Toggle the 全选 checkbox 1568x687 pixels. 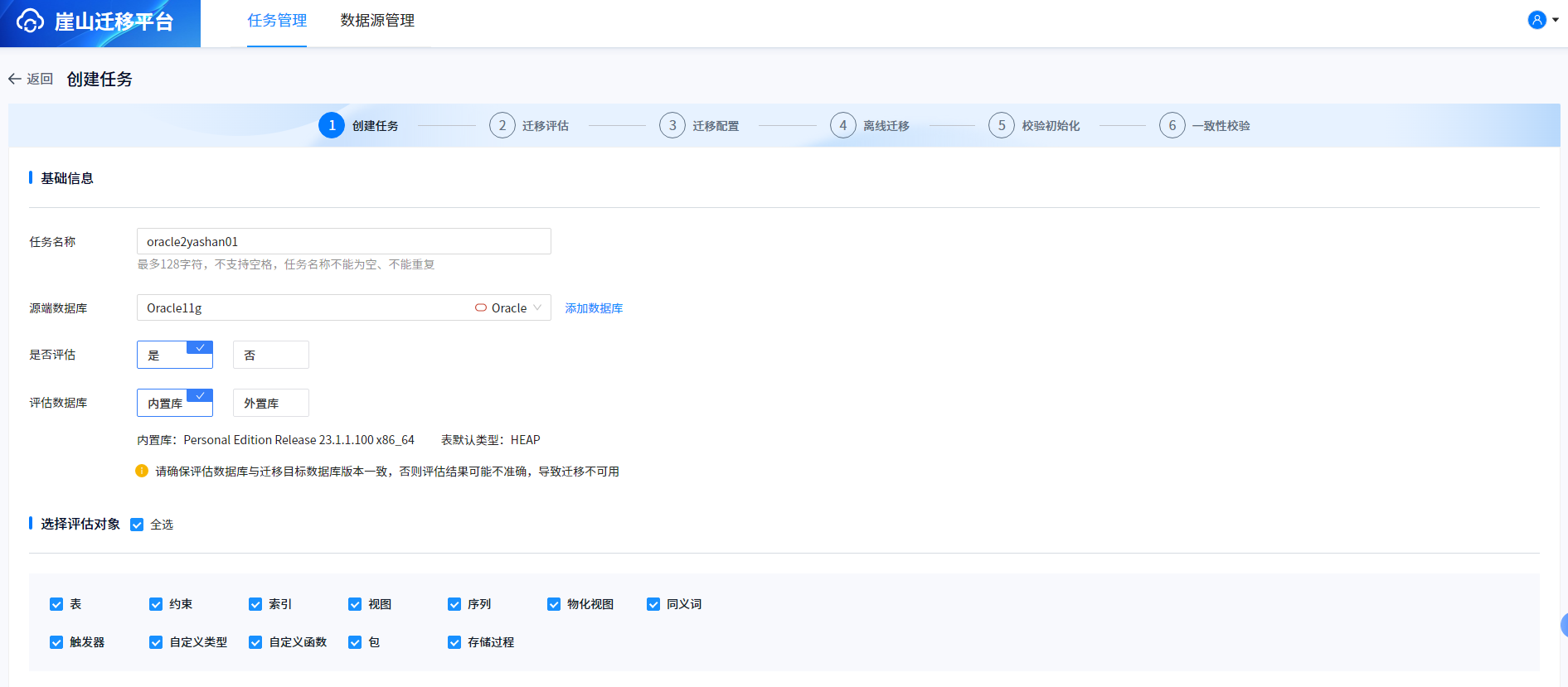pyautogui.click(x=137, y=525)
